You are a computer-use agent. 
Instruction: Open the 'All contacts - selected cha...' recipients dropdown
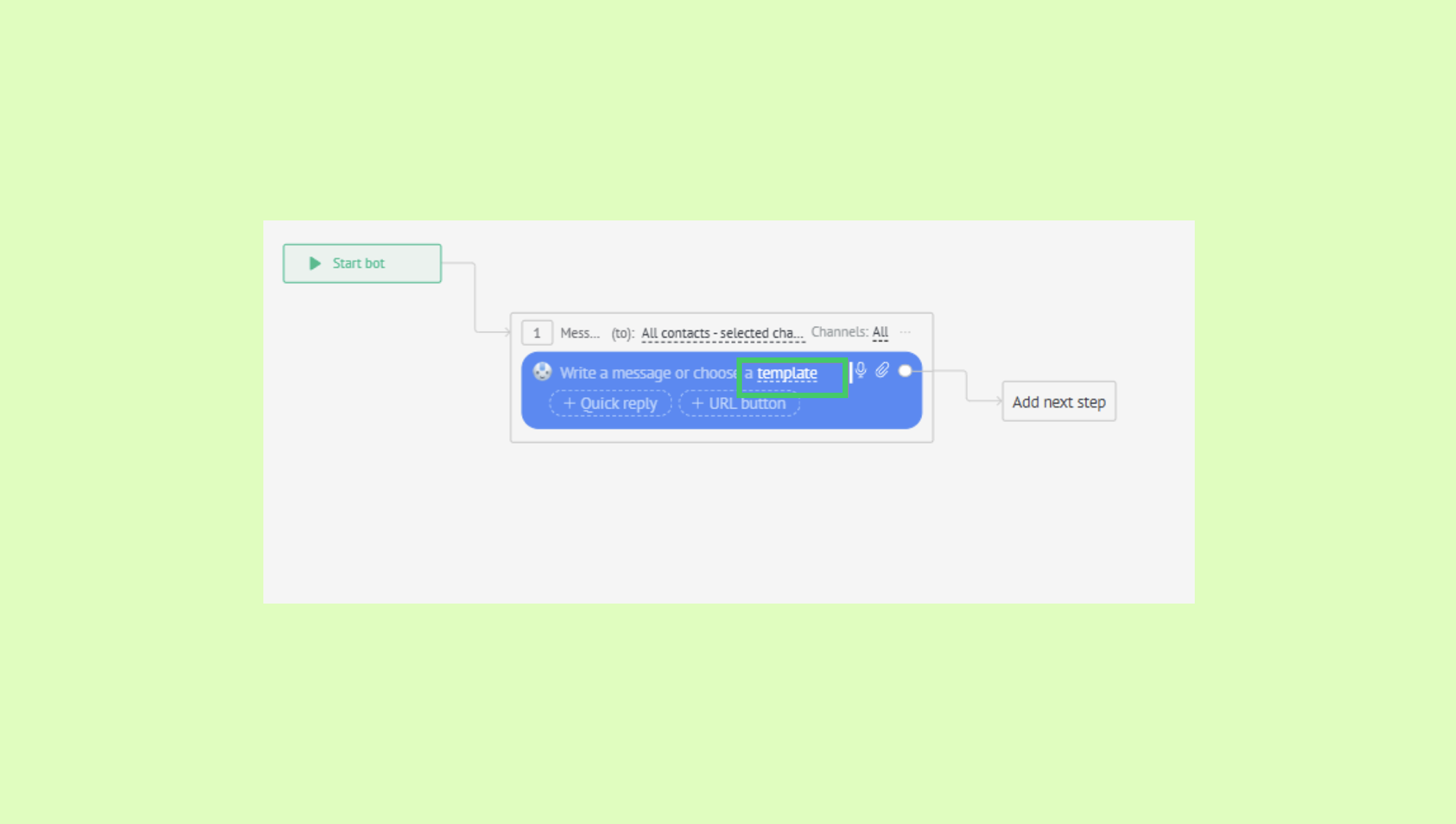coord(722,333)
